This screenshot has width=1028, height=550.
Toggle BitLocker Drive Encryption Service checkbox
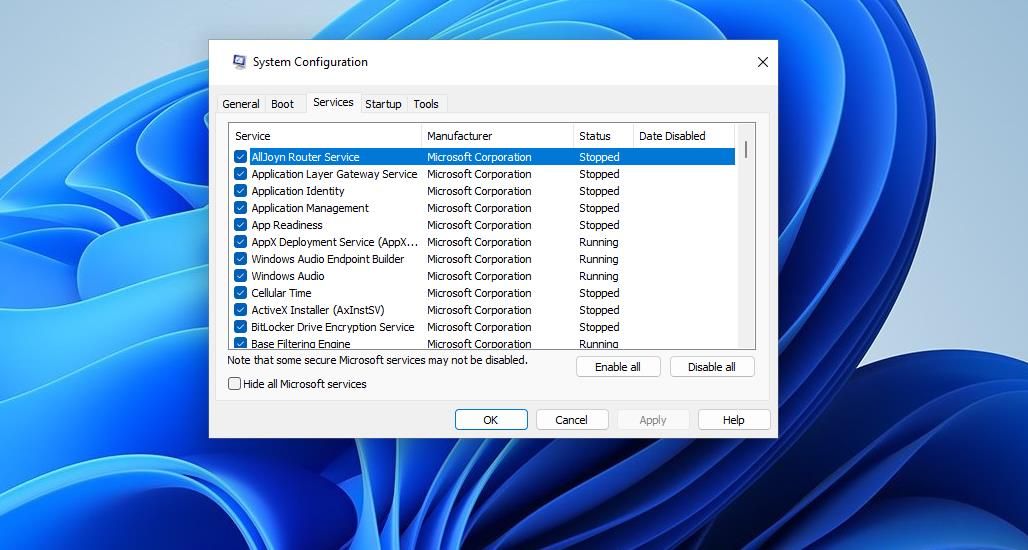(241, 327)
